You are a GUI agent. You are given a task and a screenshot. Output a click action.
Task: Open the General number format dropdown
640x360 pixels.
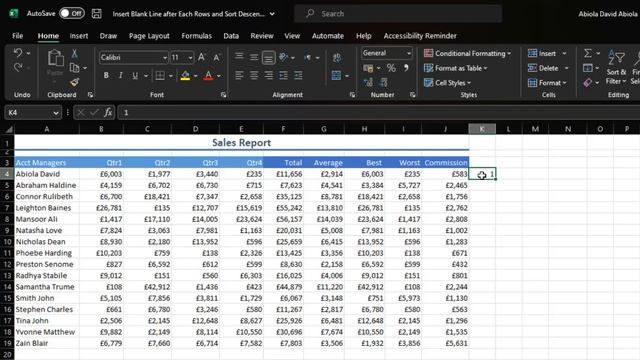pyautogui.click(x=409, y=53)
